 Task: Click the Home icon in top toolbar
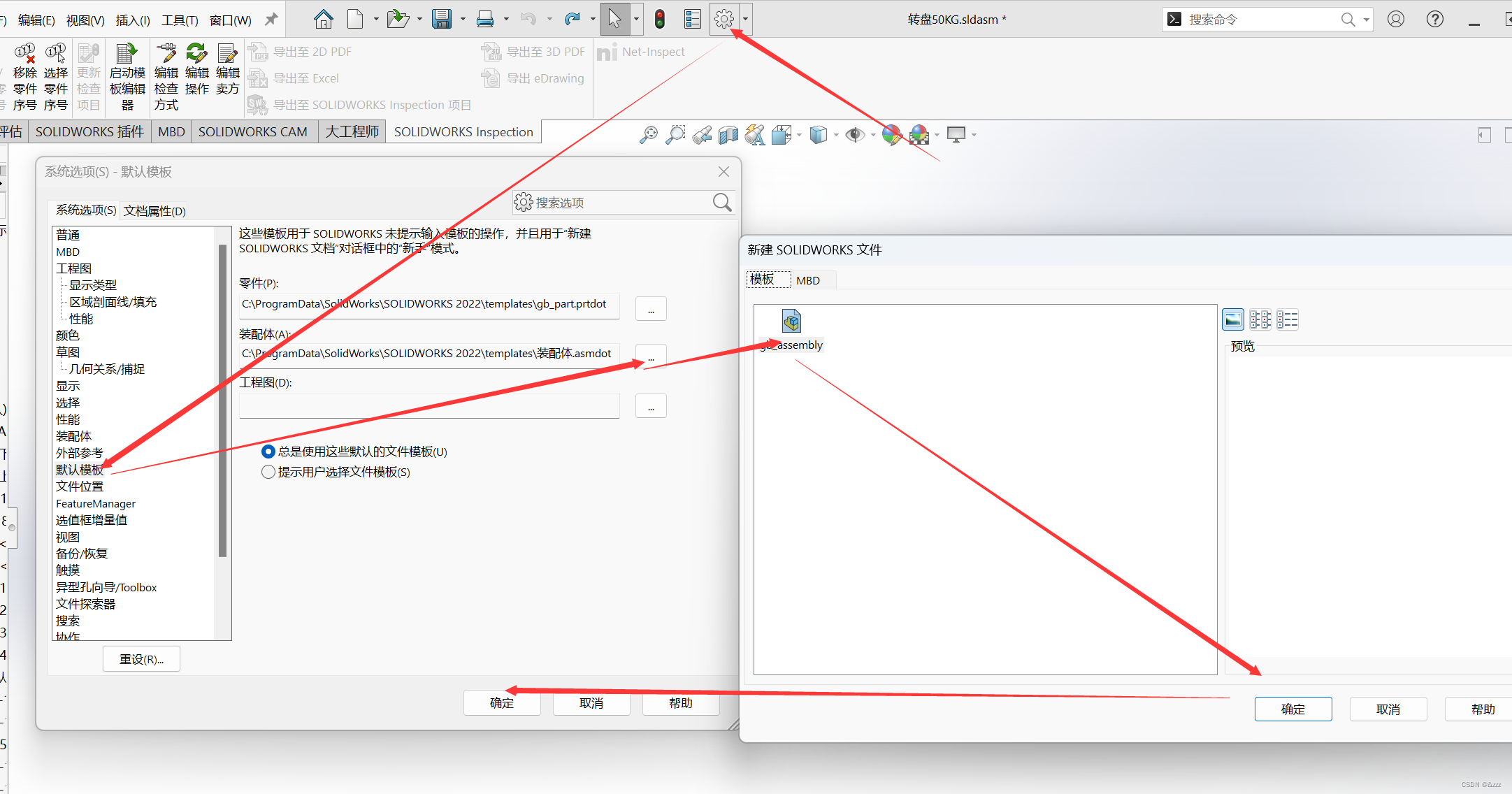(x=323, y=19)
